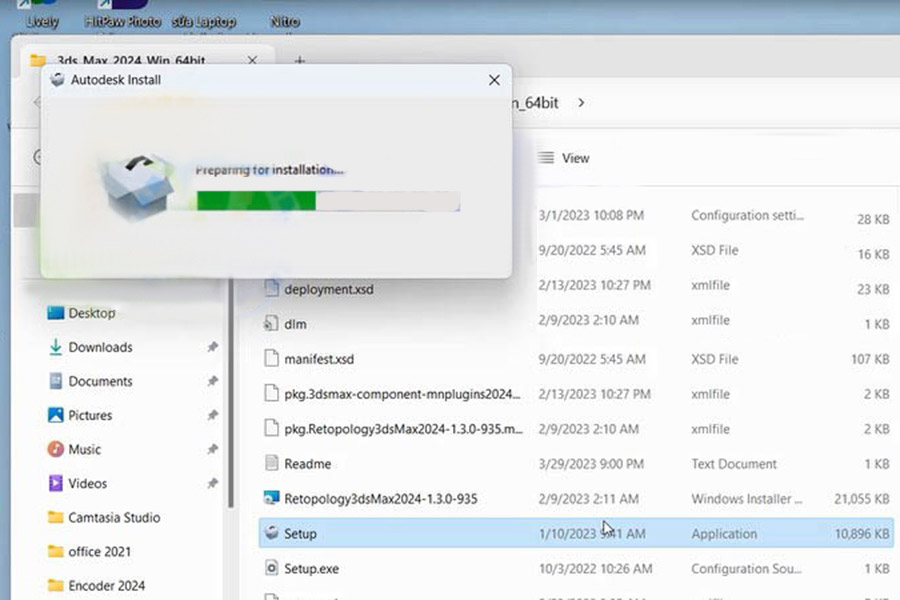
Task: Toggle the pin beside Pictures
Action: pyautogui.click(x=212, y=415)
